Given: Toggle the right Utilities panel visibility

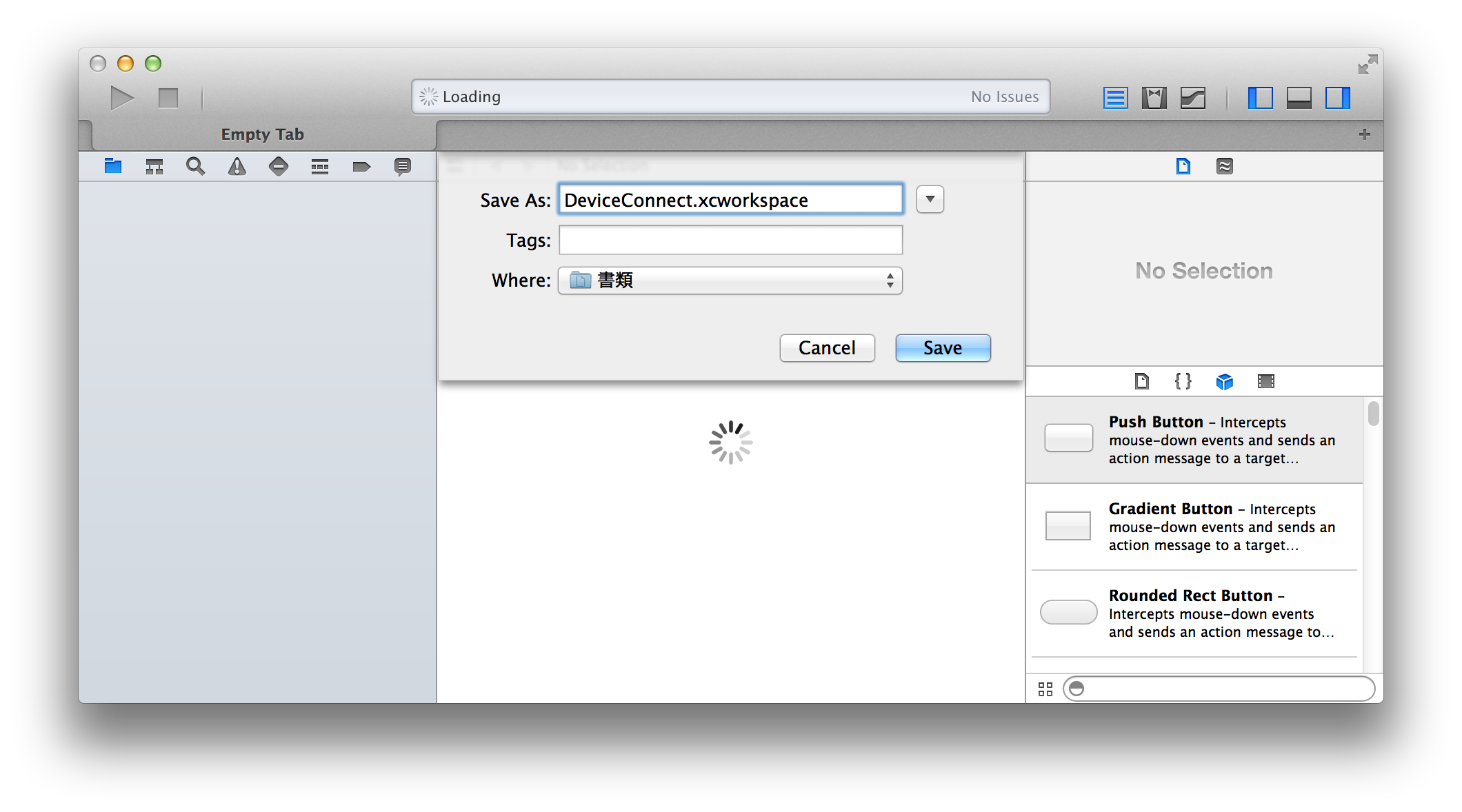Looking at the screenshot, I should click(1338, 98).
